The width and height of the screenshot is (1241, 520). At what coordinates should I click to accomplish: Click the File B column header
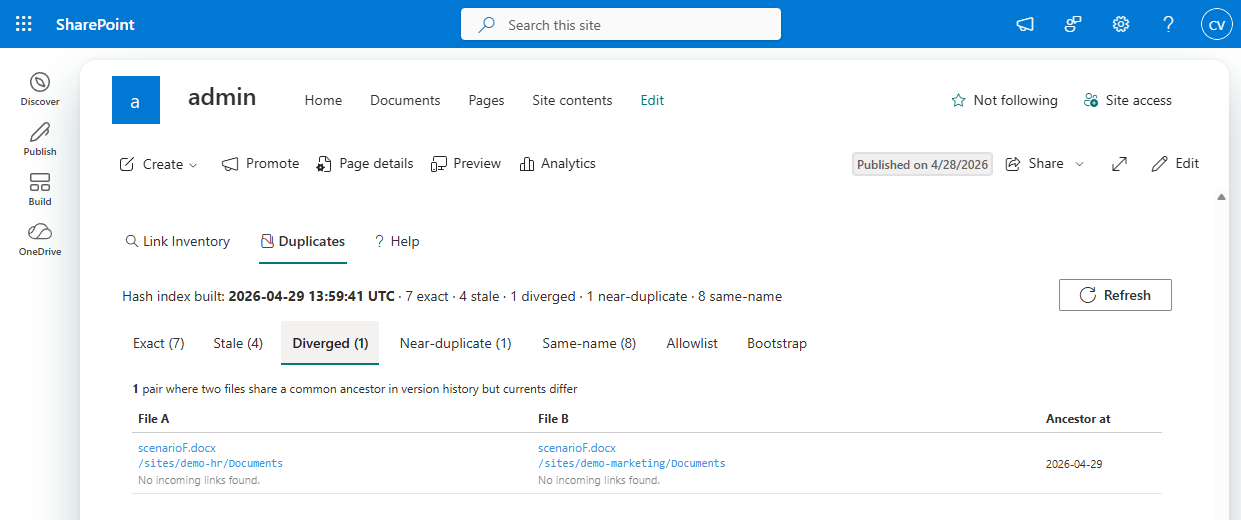click(553, 419)
